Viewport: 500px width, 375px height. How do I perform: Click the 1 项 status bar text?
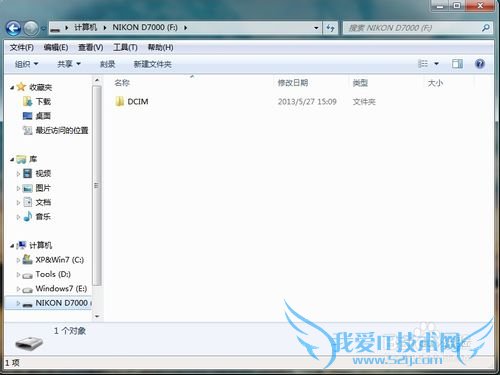click(x=12, y=363)
